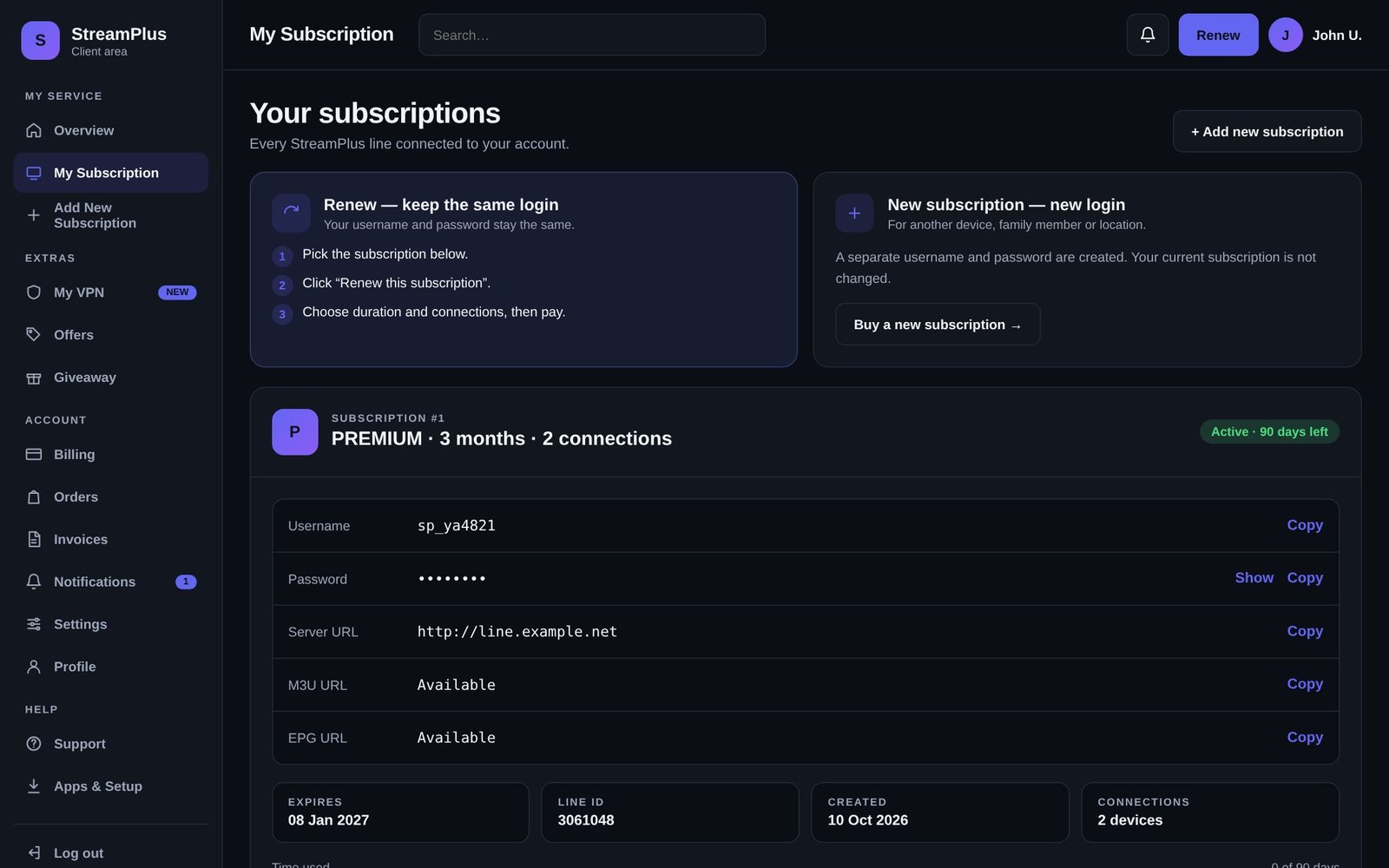This screenshot has height=868, width=1389.
Task: Copy the Server URL
Action: point(1305,631)
